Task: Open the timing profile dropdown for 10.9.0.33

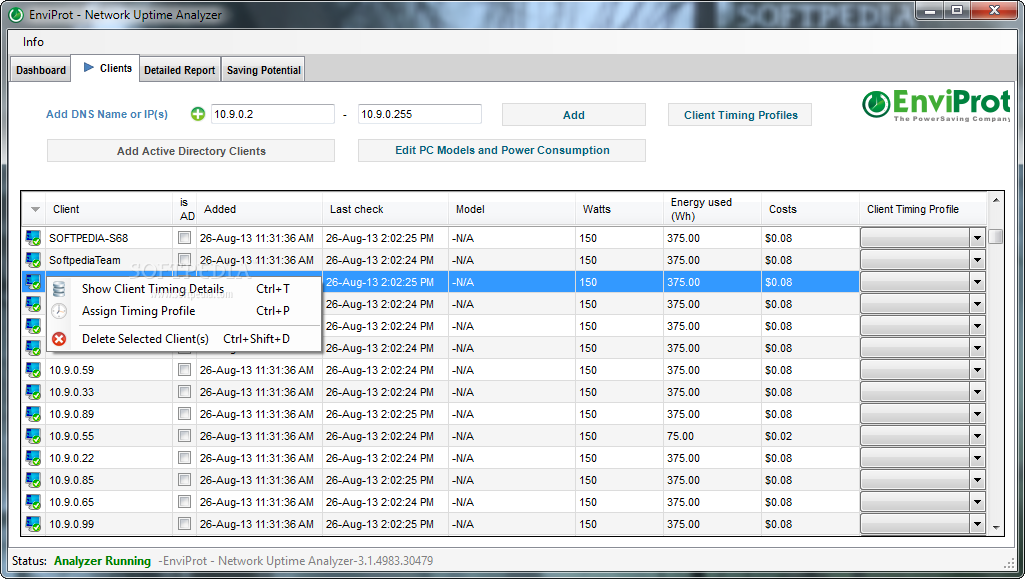Action: [977, 392]
